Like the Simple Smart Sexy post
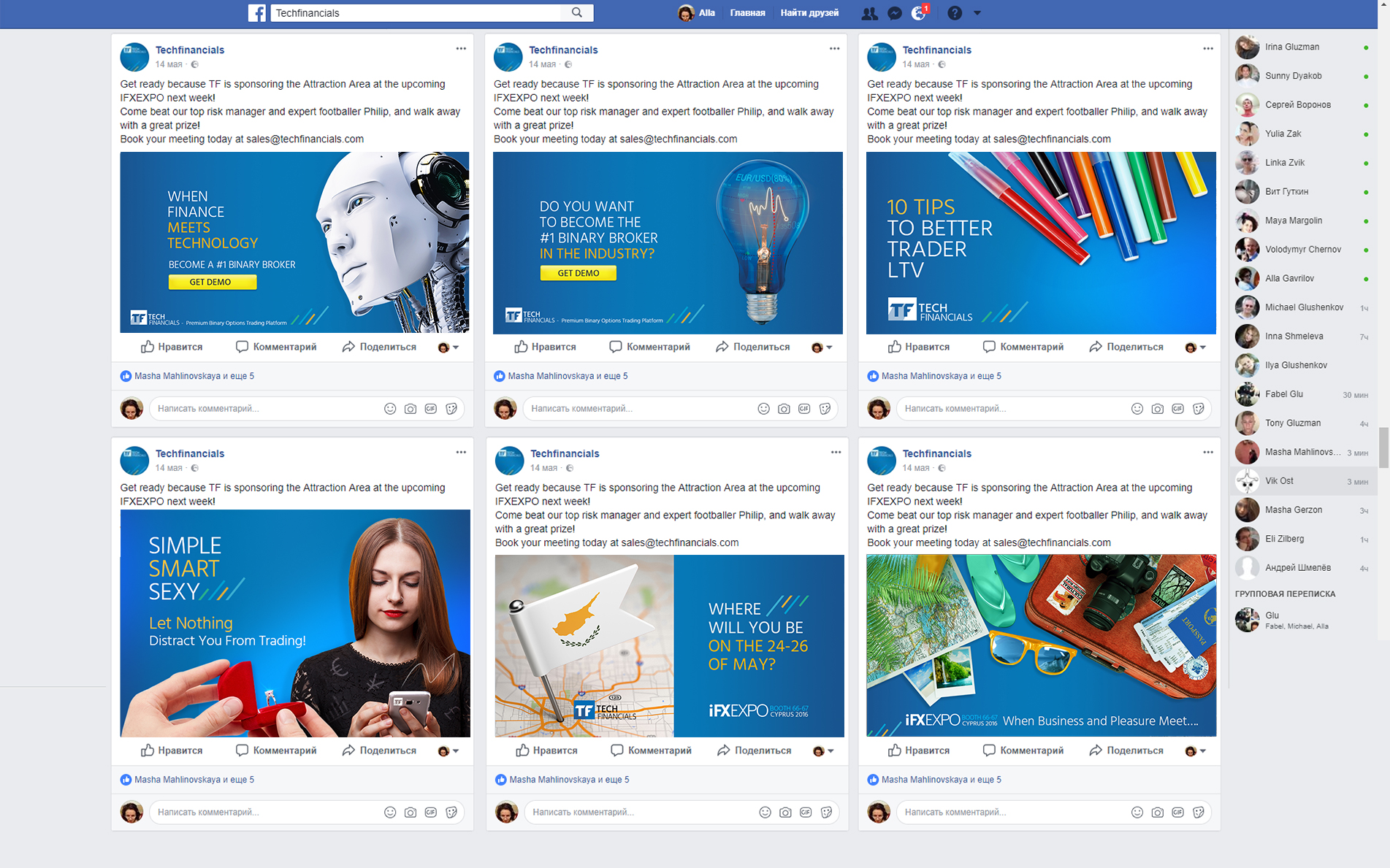The image size is (1390, 868). [172, 750]
